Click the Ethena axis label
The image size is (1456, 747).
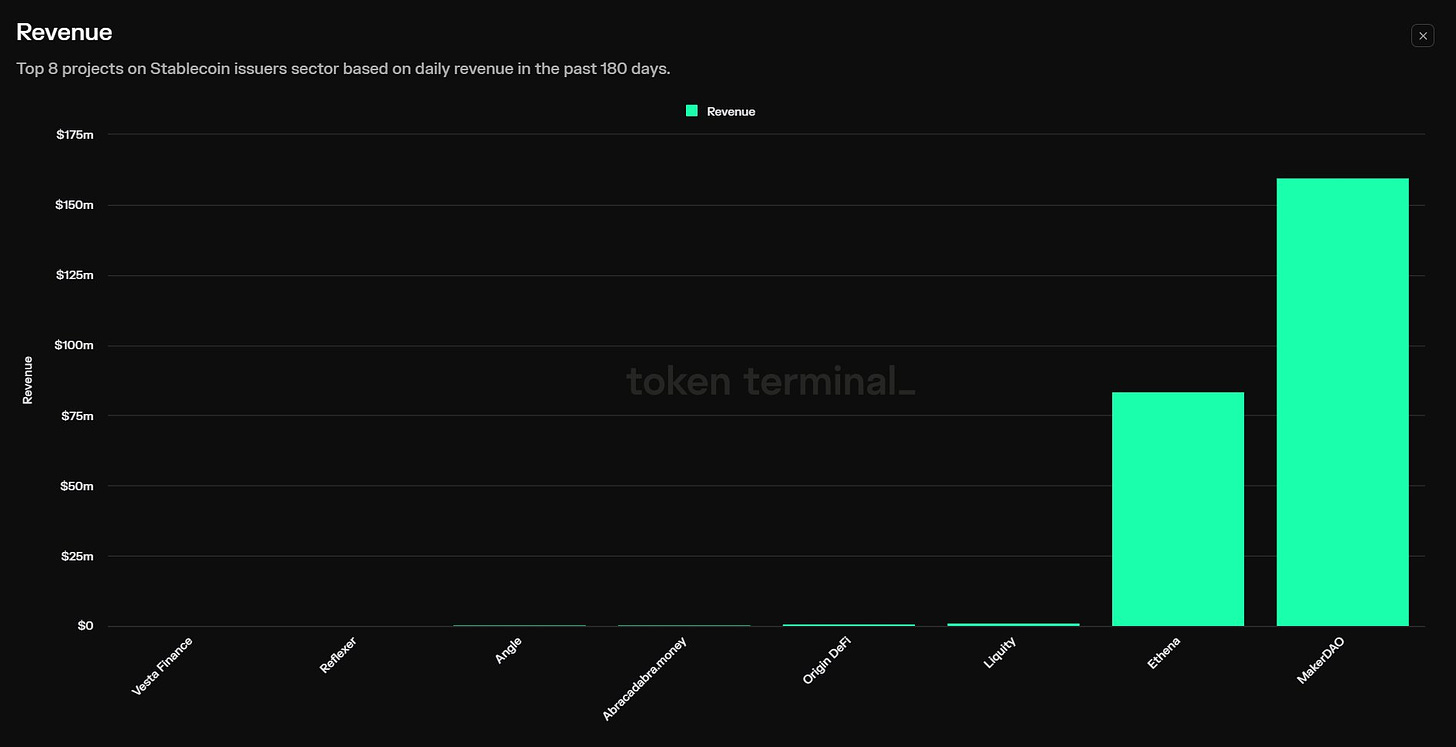[1163, 655]
